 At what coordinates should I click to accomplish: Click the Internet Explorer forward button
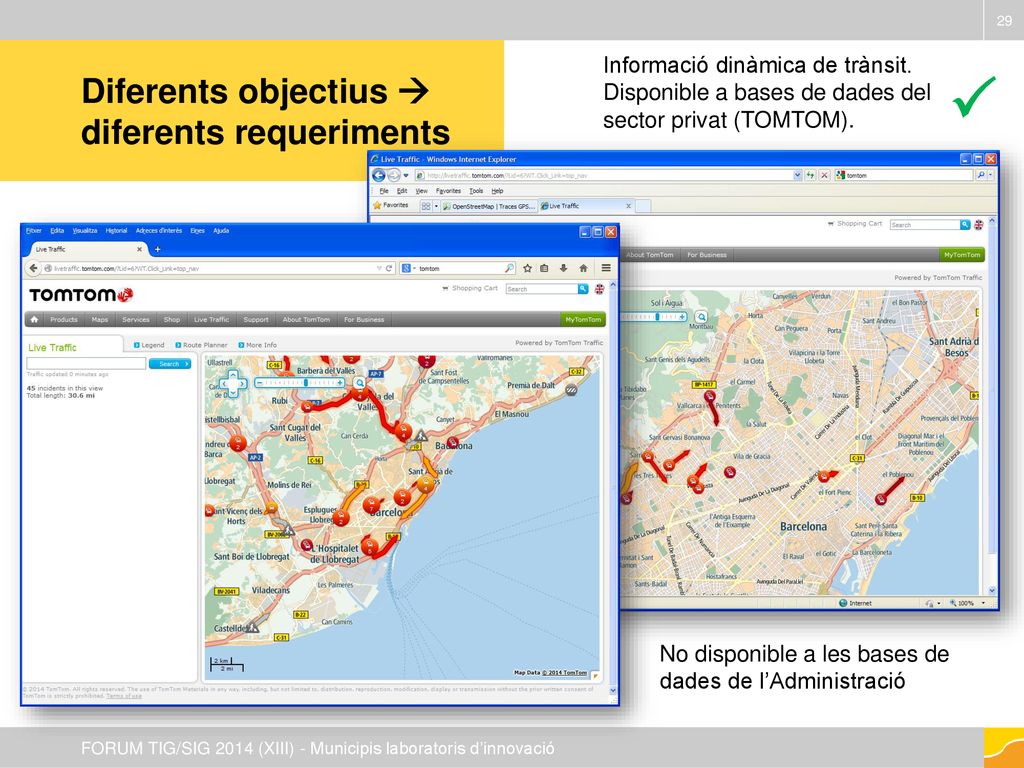click(x=394, y=175)
